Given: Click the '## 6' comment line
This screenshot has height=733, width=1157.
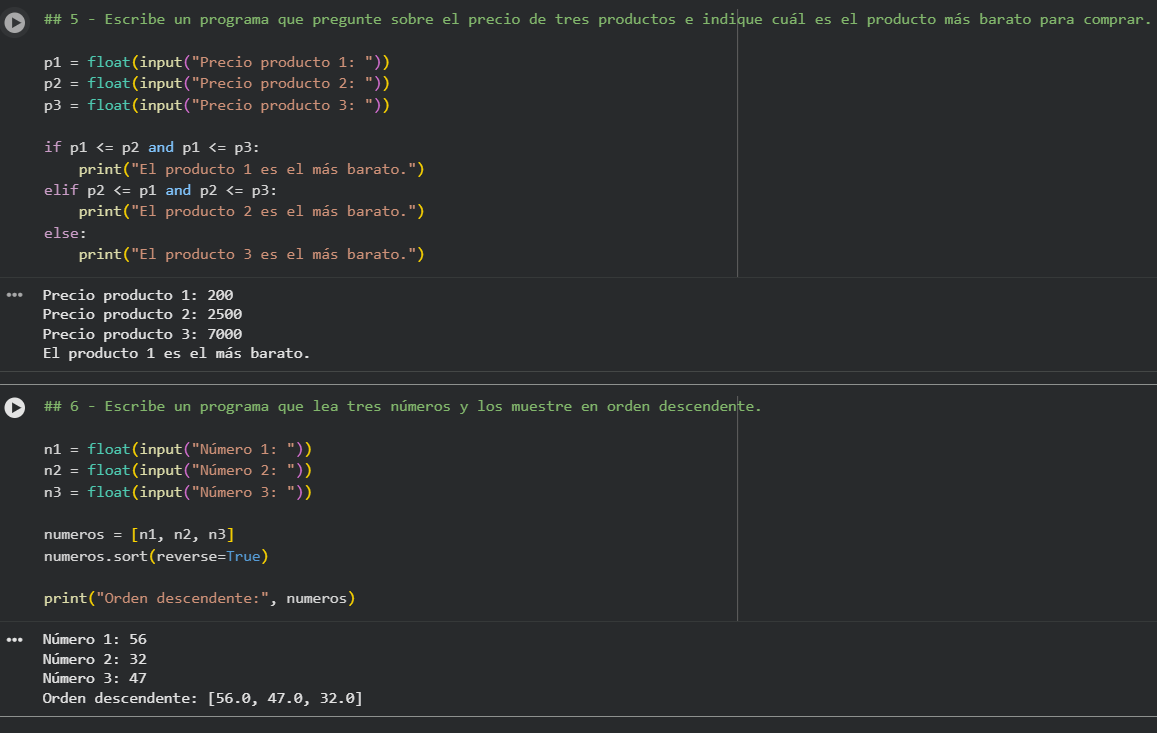Looking at the screenshot, I should (x=402, y=407).
